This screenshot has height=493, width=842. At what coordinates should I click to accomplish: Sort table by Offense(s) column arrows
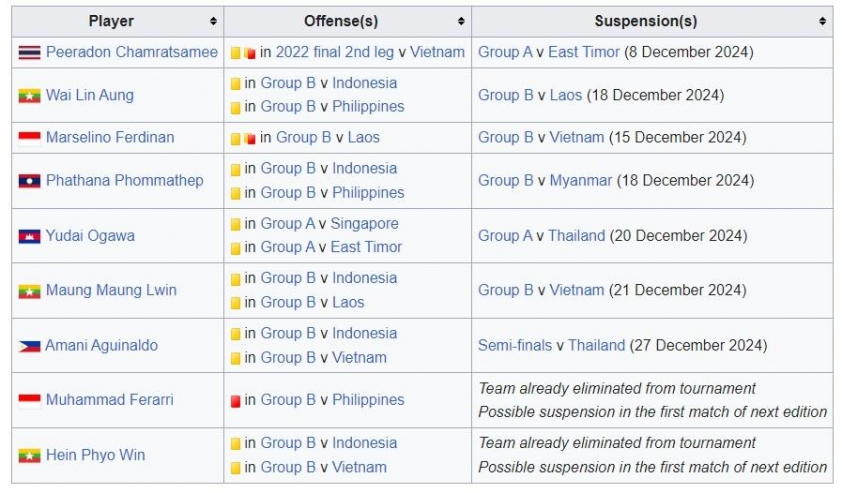tap(461, 21)
